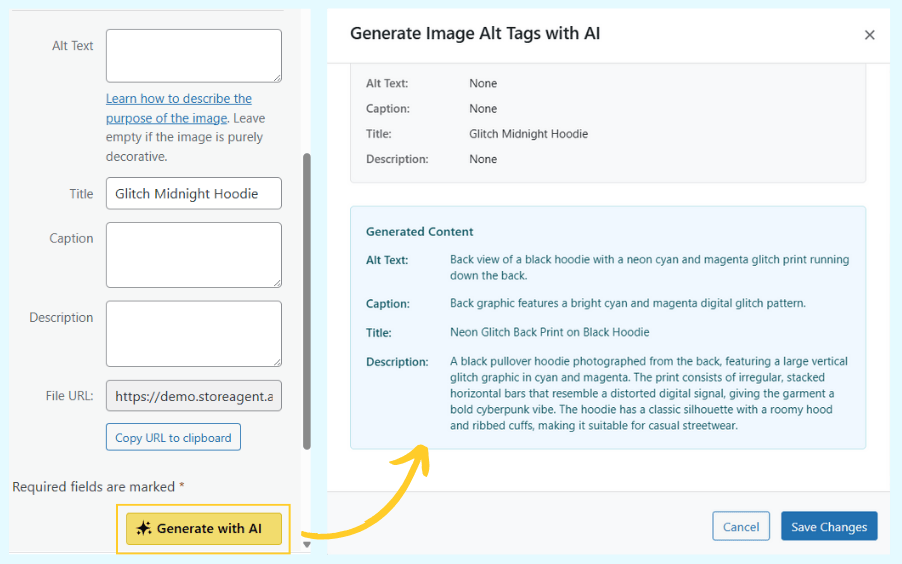The height and width of the screenshot is (564, 902).
Task: Focus the Alt Text textarea
Action: (x=193, y=55)
